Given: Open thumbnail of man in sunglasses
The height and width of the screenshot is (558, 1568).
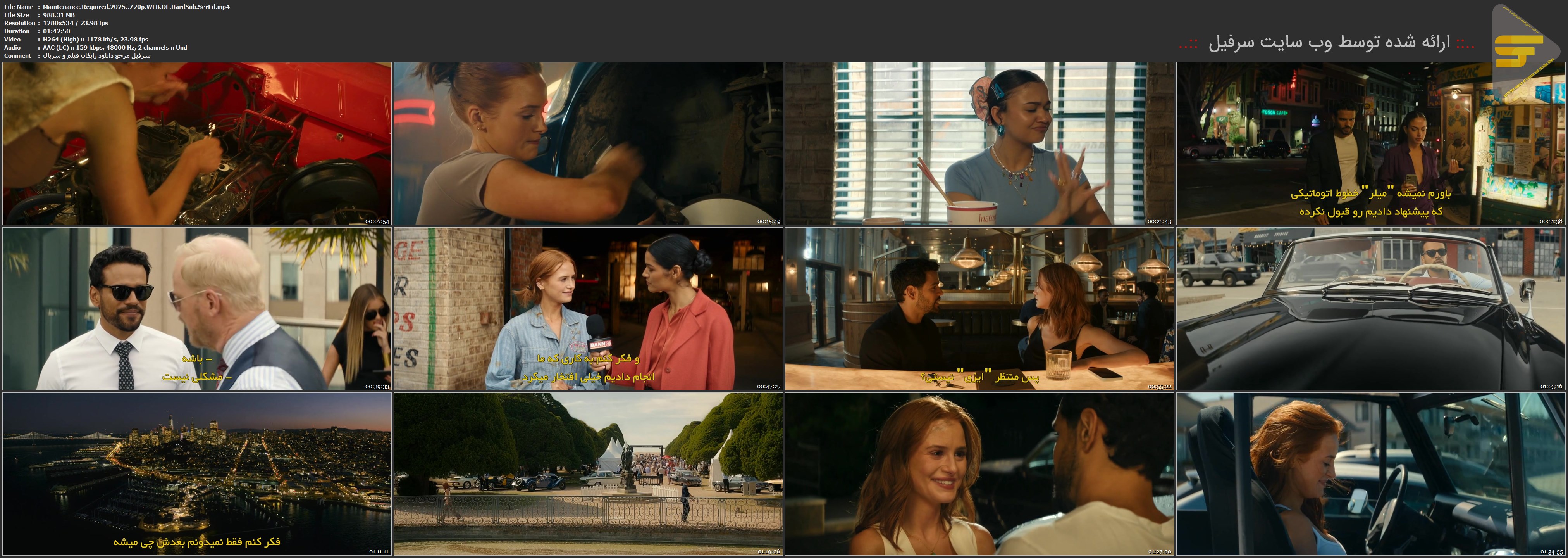Looking at the screenshot, I should point(196,309).
